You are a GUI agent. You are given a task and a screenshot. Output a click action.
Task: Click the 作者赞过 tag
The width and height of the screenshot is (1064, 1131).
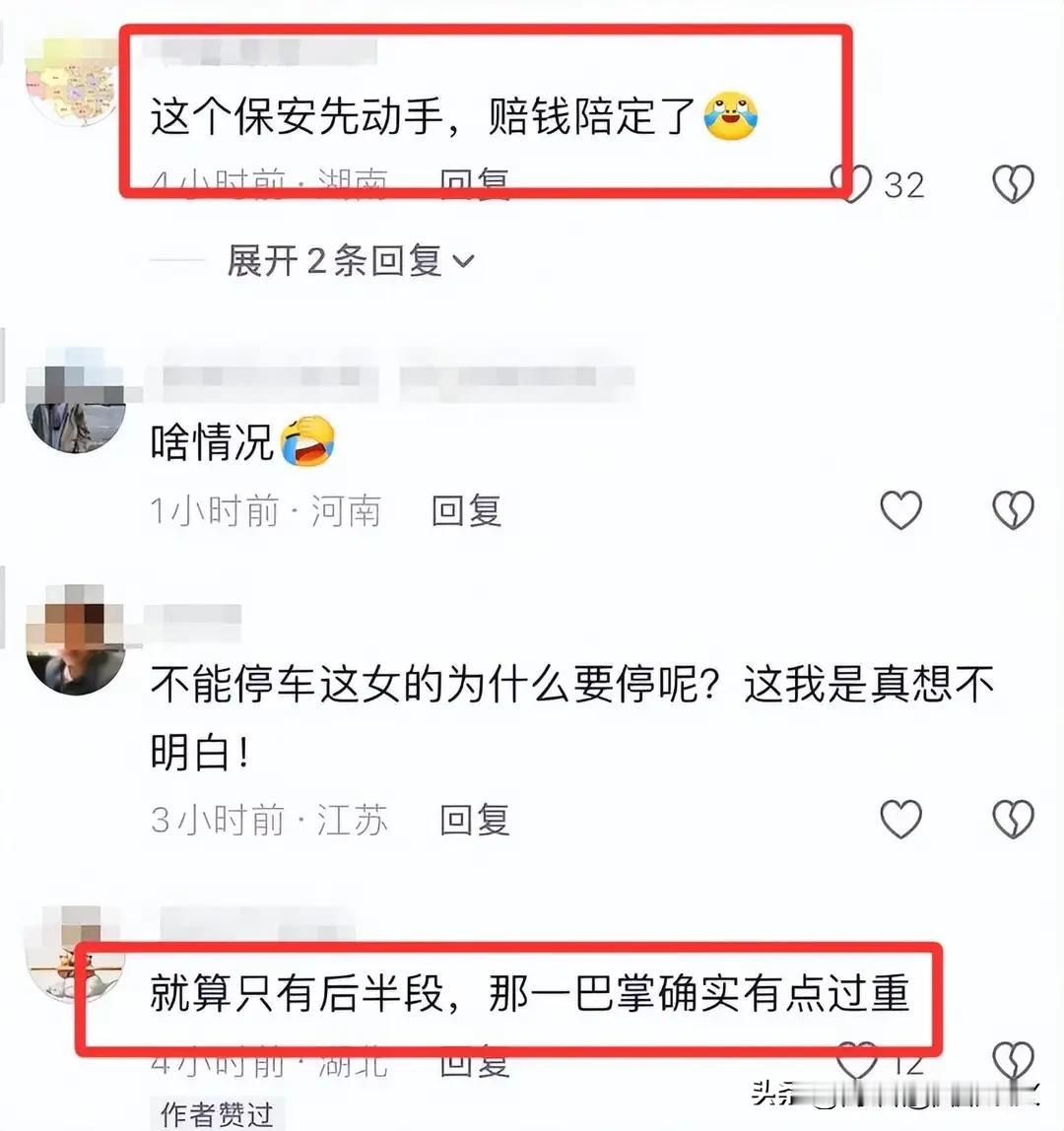217,1114
